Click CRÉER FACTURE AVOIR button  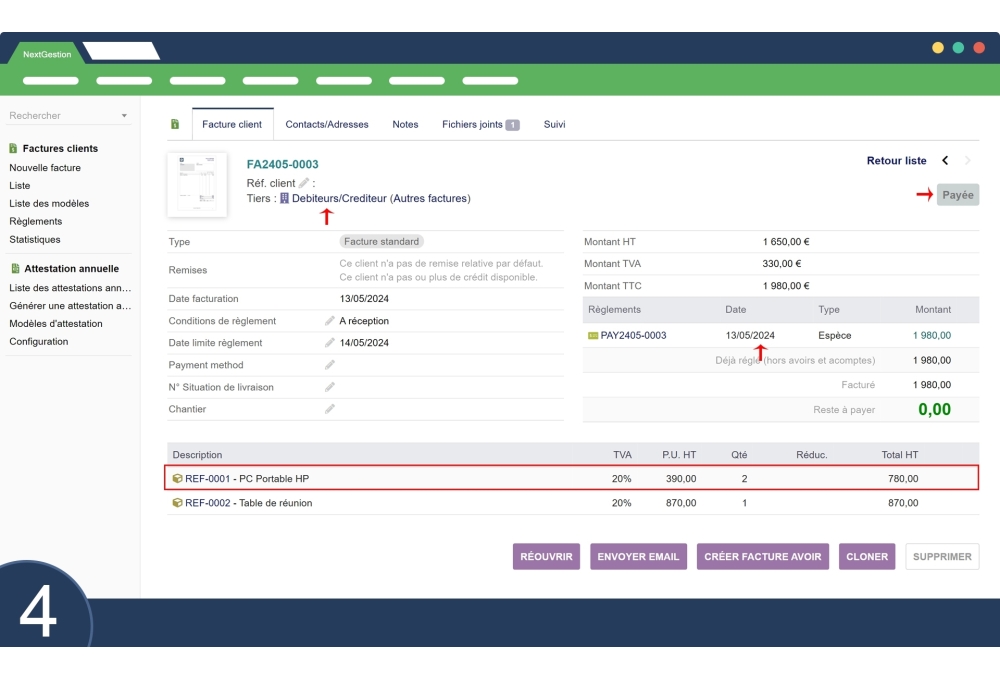(x=762, y=557)
